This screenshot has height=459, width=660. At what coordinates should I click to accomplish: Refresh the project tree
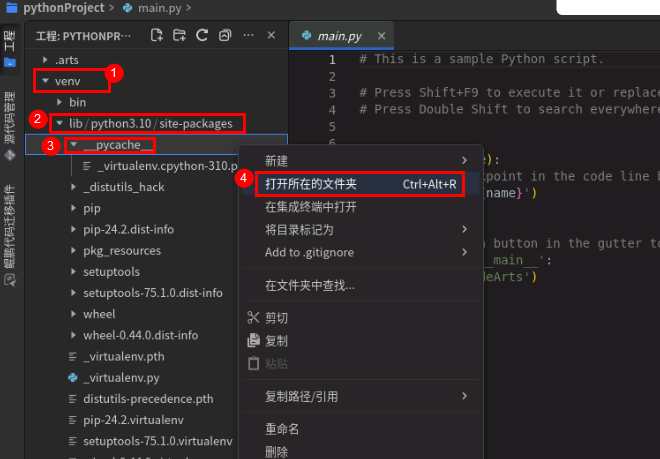[202, 35]
